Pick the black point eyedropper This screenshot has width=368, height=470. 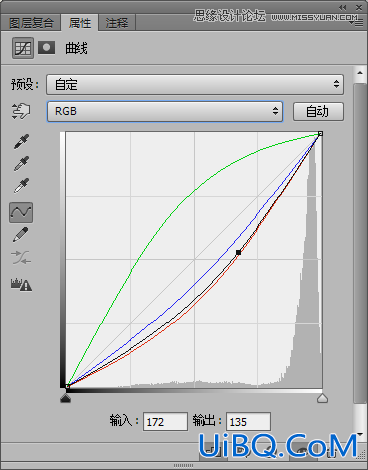pyautogui.click(x=21, y=141)
